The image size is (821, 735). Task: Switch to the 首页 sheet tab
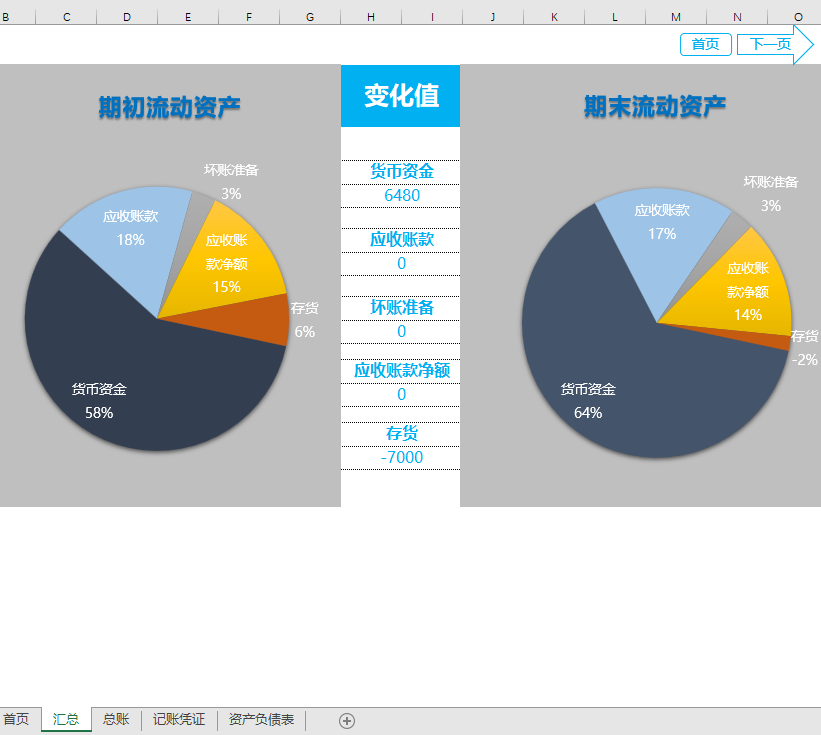pyautogui.click(x=17, y=719)
